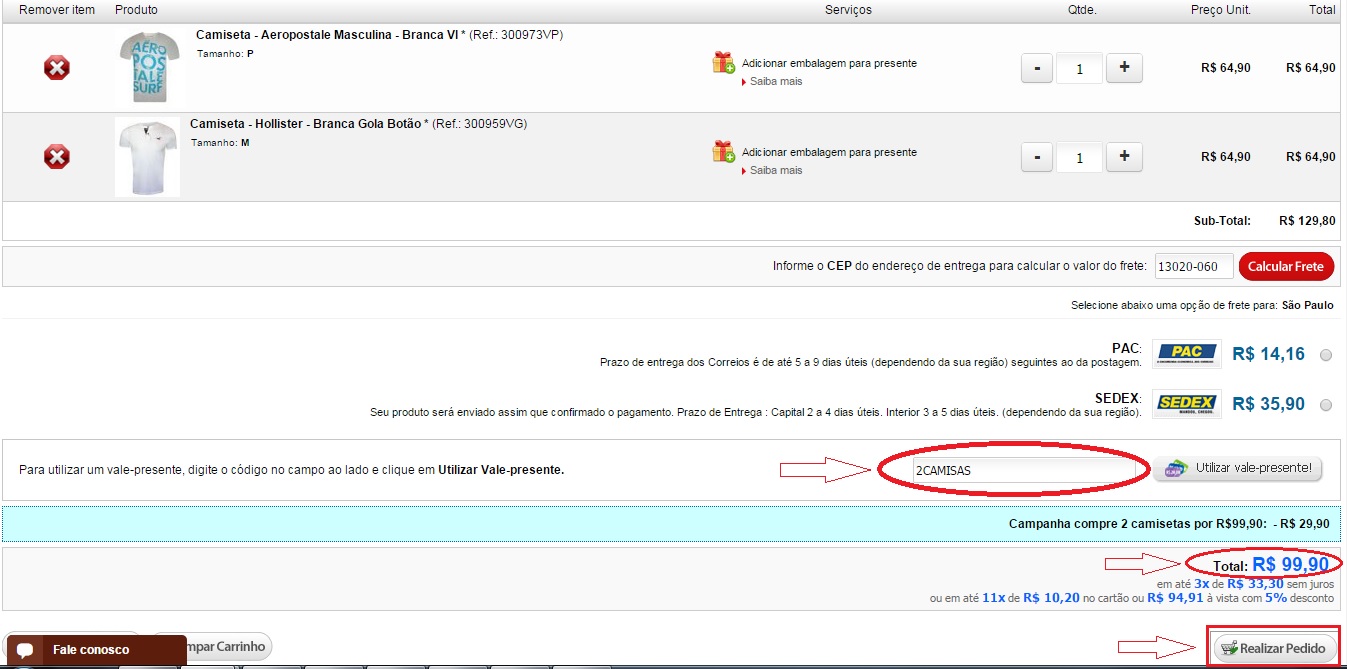Click the Serviços column header

coord(848,10)
